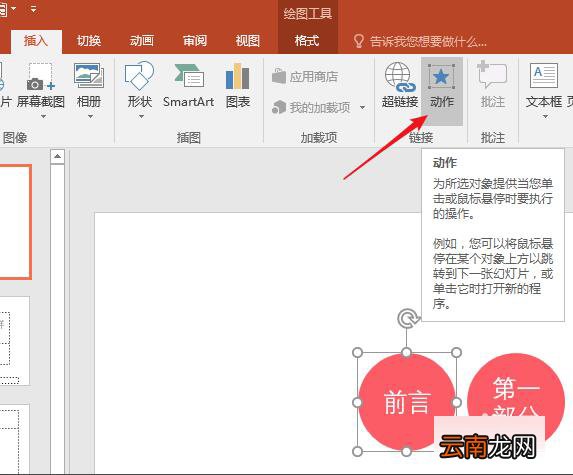This screenshot has height=475, width=573.
Task: Switch to the Insert (插入) tab
Action: (x=36, y=41)
